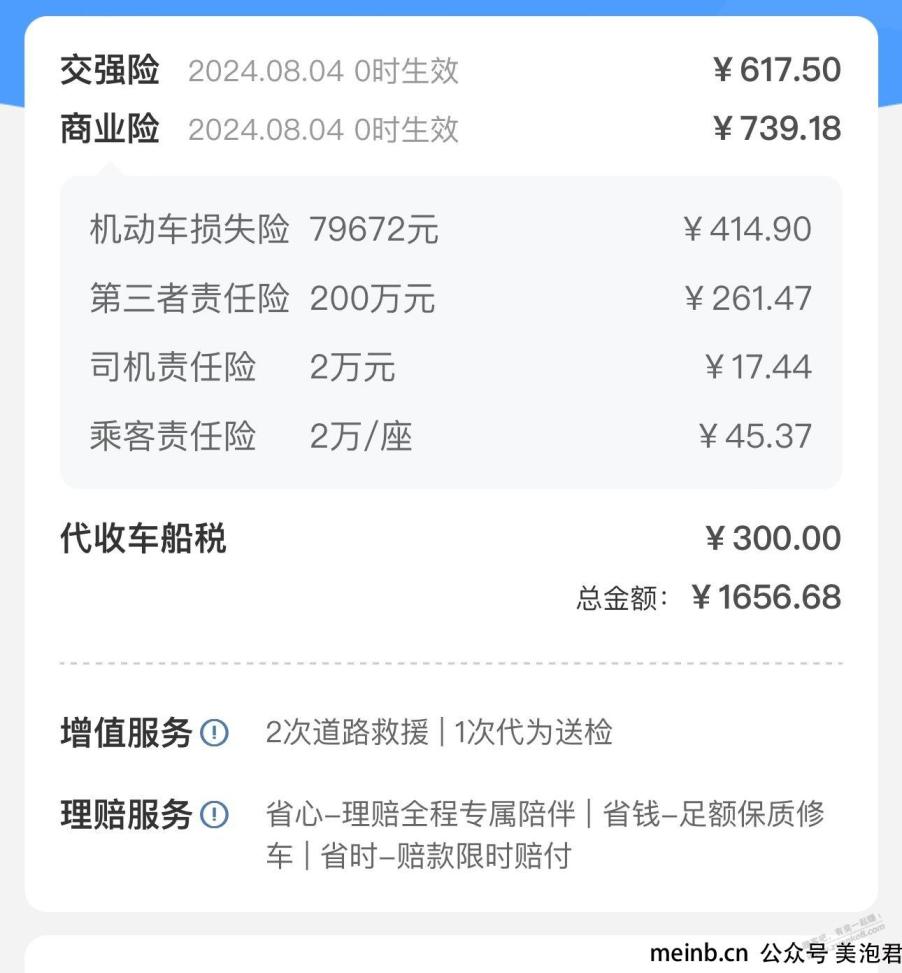Open the info icon beside 增值服务
The height and width of the screenshot is (973, 902).
pos(215,732)
